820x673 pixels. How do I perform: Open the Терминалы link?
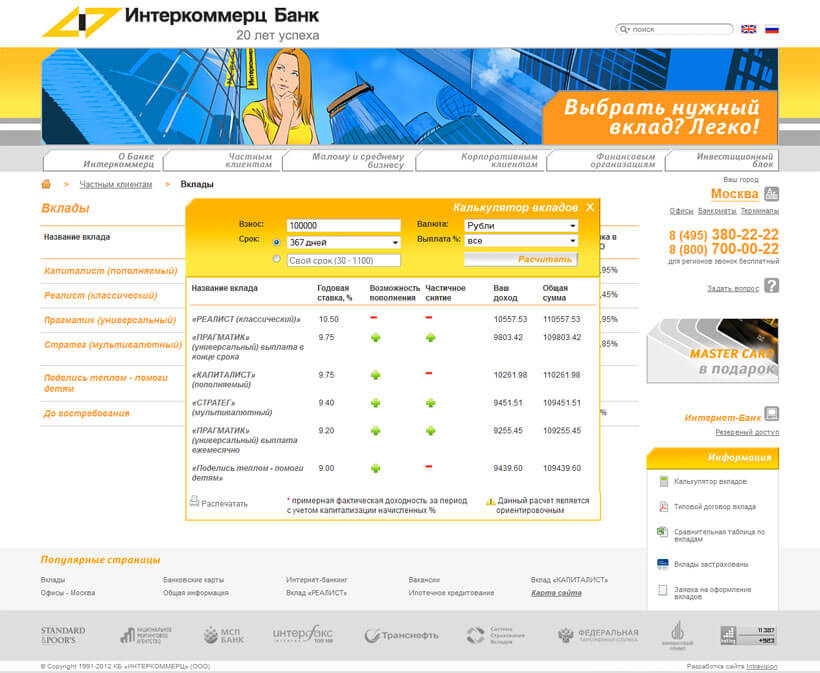point(760,211)
